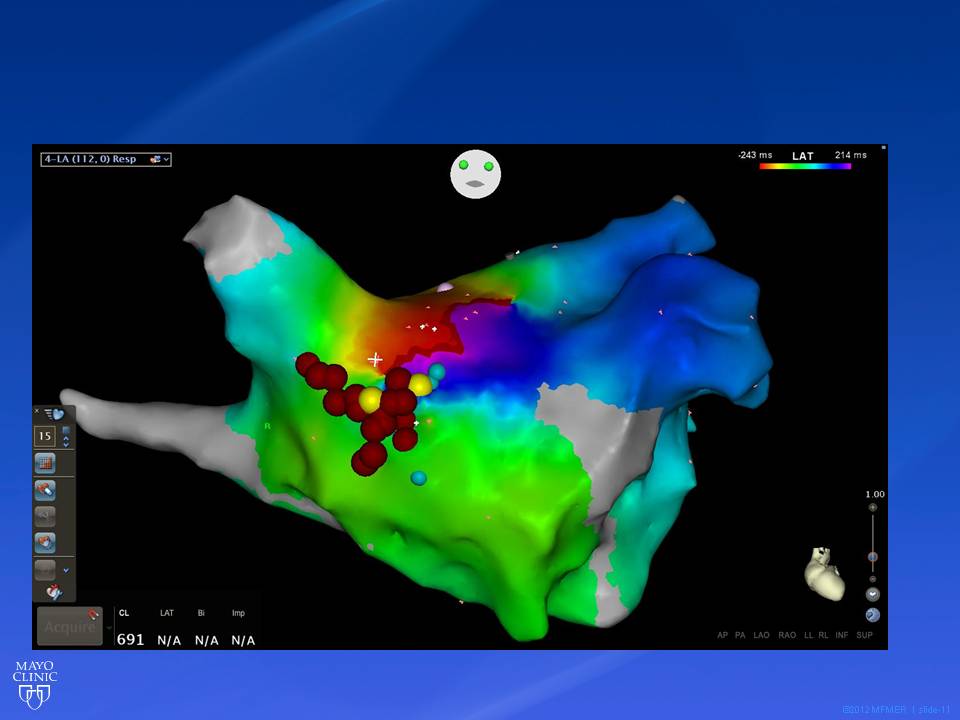The height and width of the screenshot is (720, 960).
Task: Click the head orientation indicator icon
Action: (475, 174)
